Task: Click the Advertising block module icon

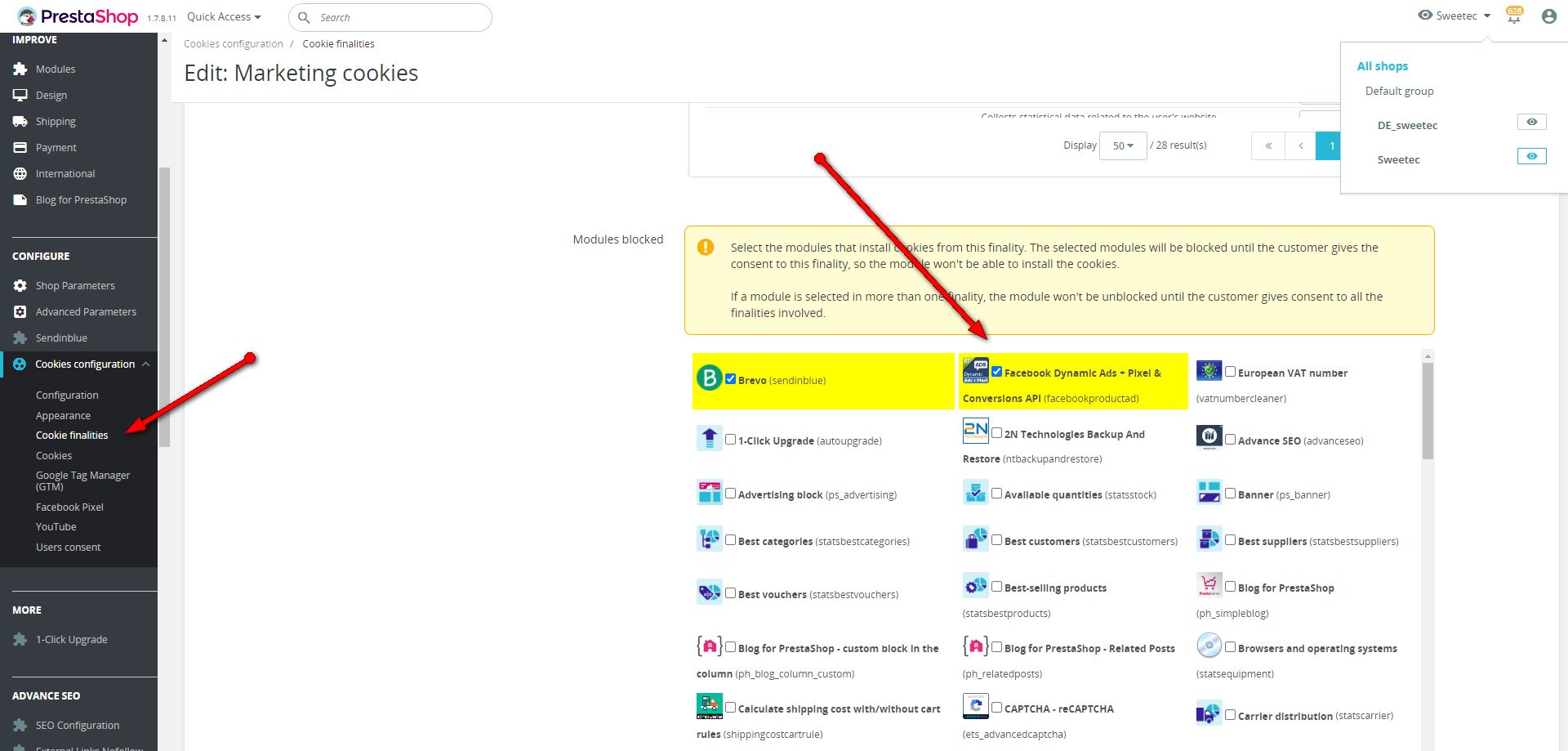Action: coord(710,492)
